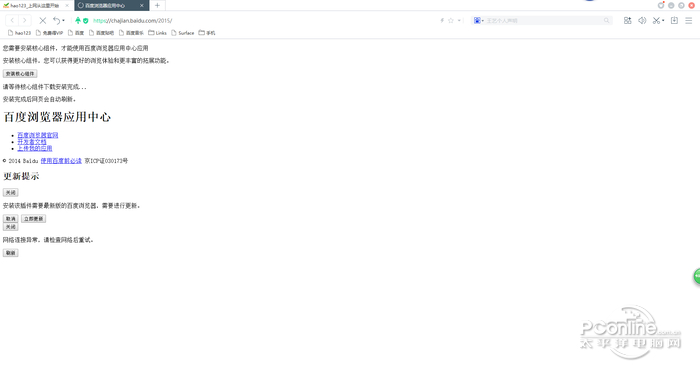Image resolution: width=700 pixels, height=379 pixels.
Task: Go forward using the forward arrow
Action: tap(25, 21)
